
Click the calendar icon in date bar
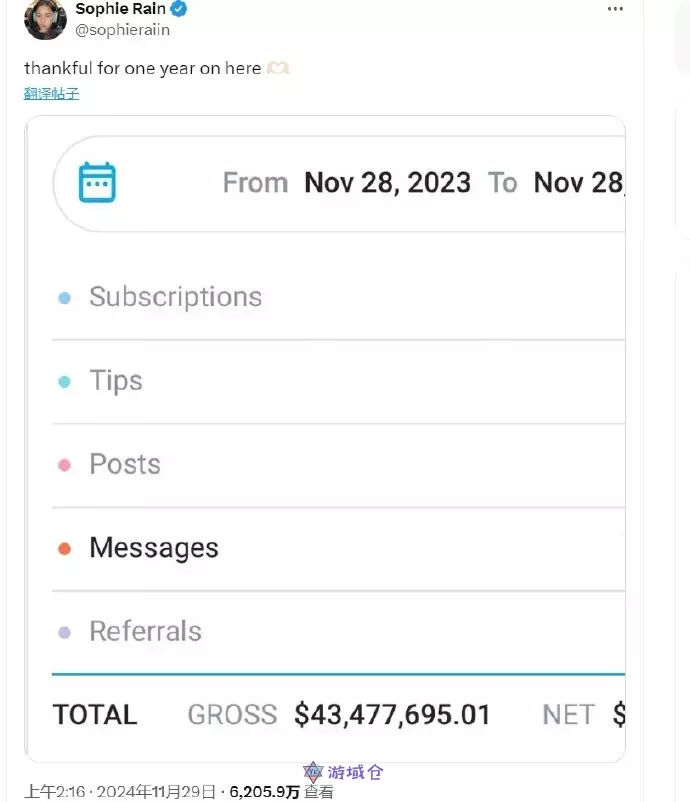pos(97,183)
